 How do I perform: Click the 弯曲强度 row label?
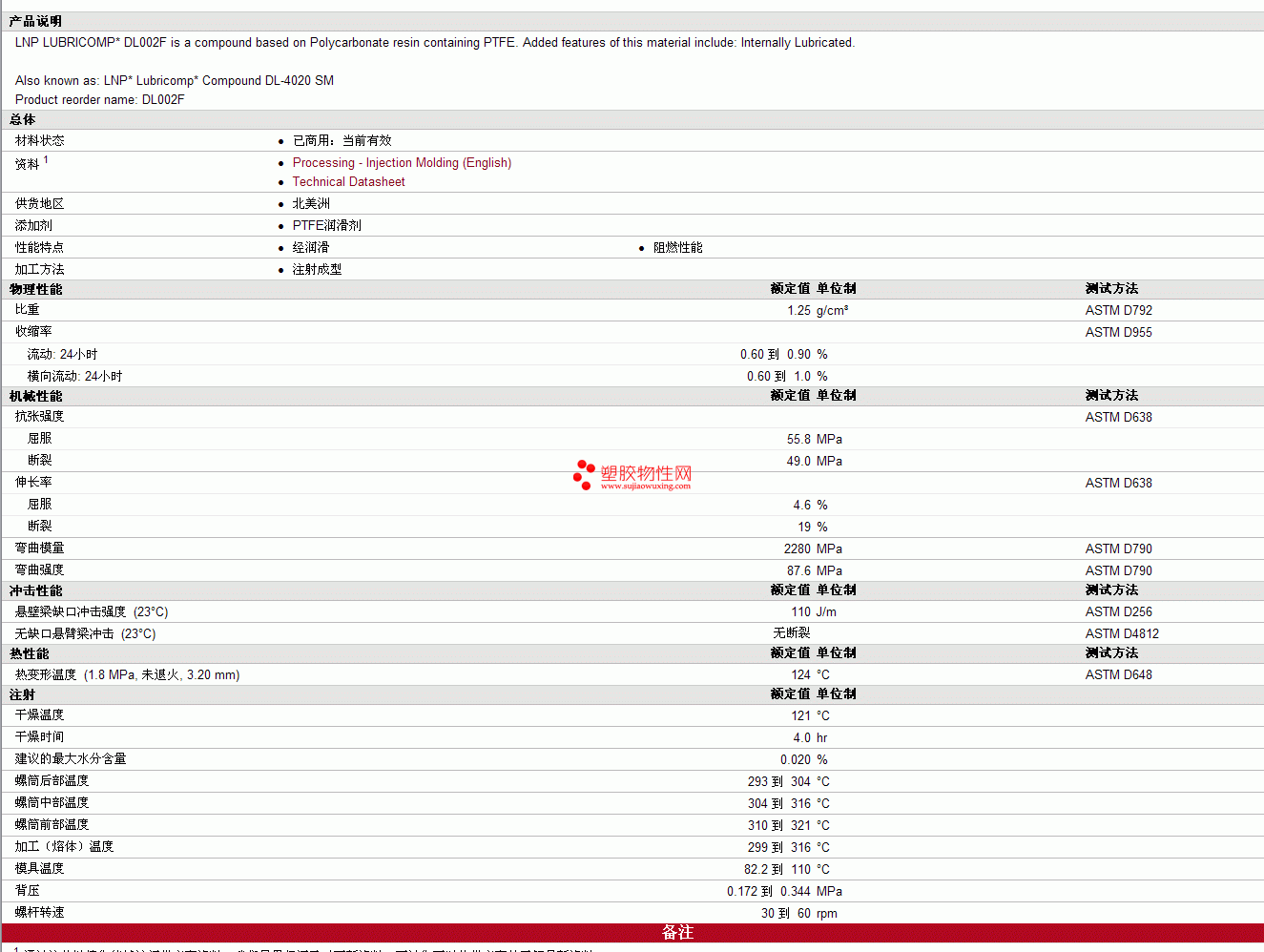click(x=39, y=570)
